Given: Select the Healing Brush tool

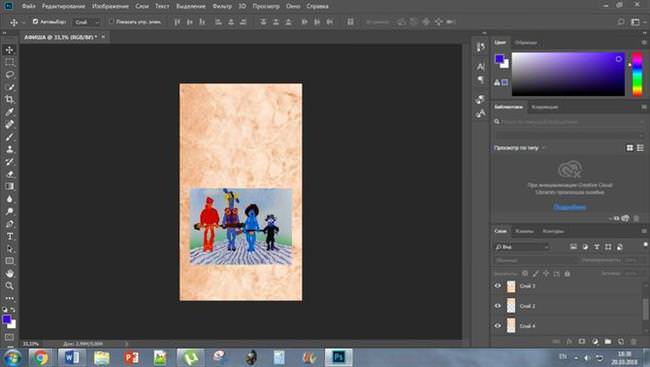Looking at the screenshot, I should tap(9, 124).
